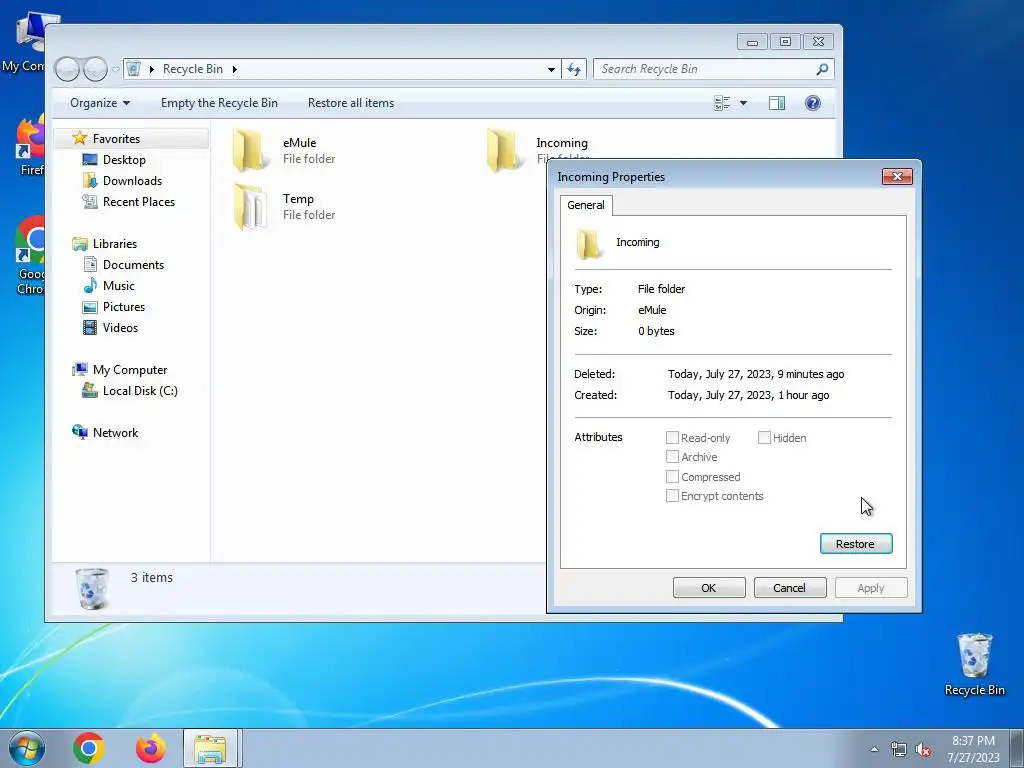Viewport: 1024px width, 768px height.
Task: Launch Google Chrome from the taskbar
Action: click(x=89, y=748)
